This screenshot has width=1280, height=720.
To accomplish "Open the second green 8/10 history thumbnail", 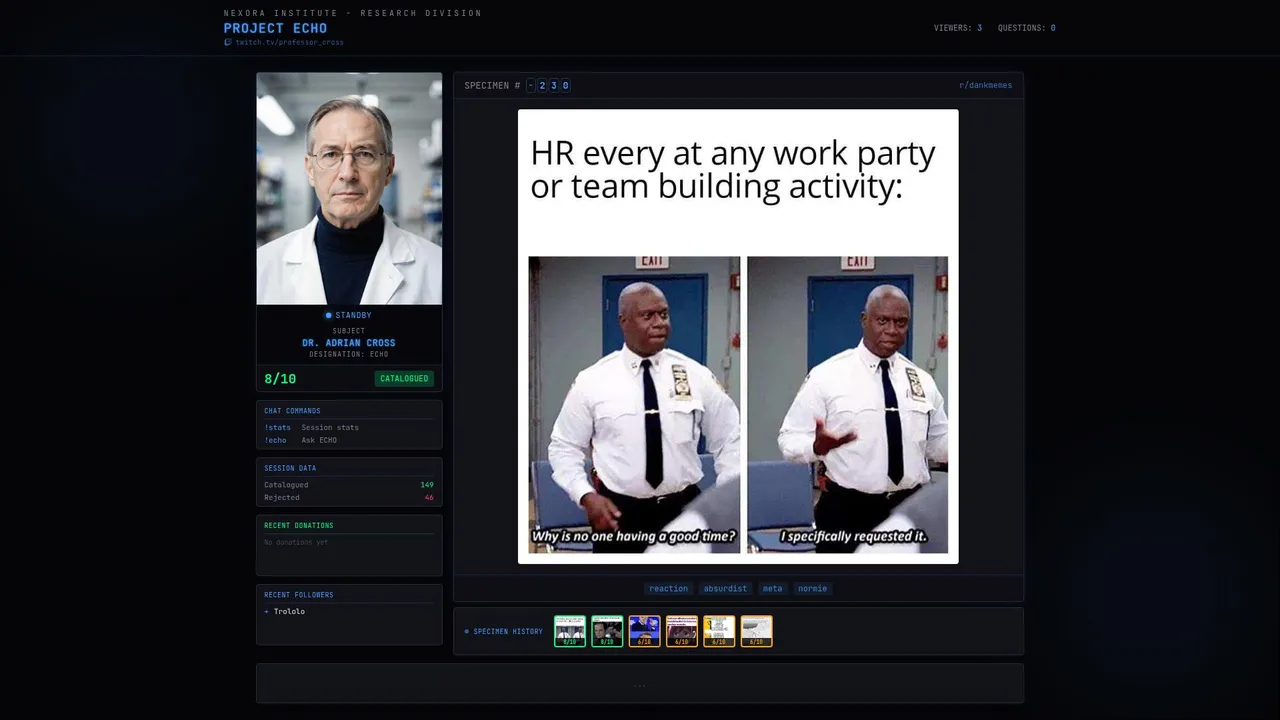I will coord(607,631).
